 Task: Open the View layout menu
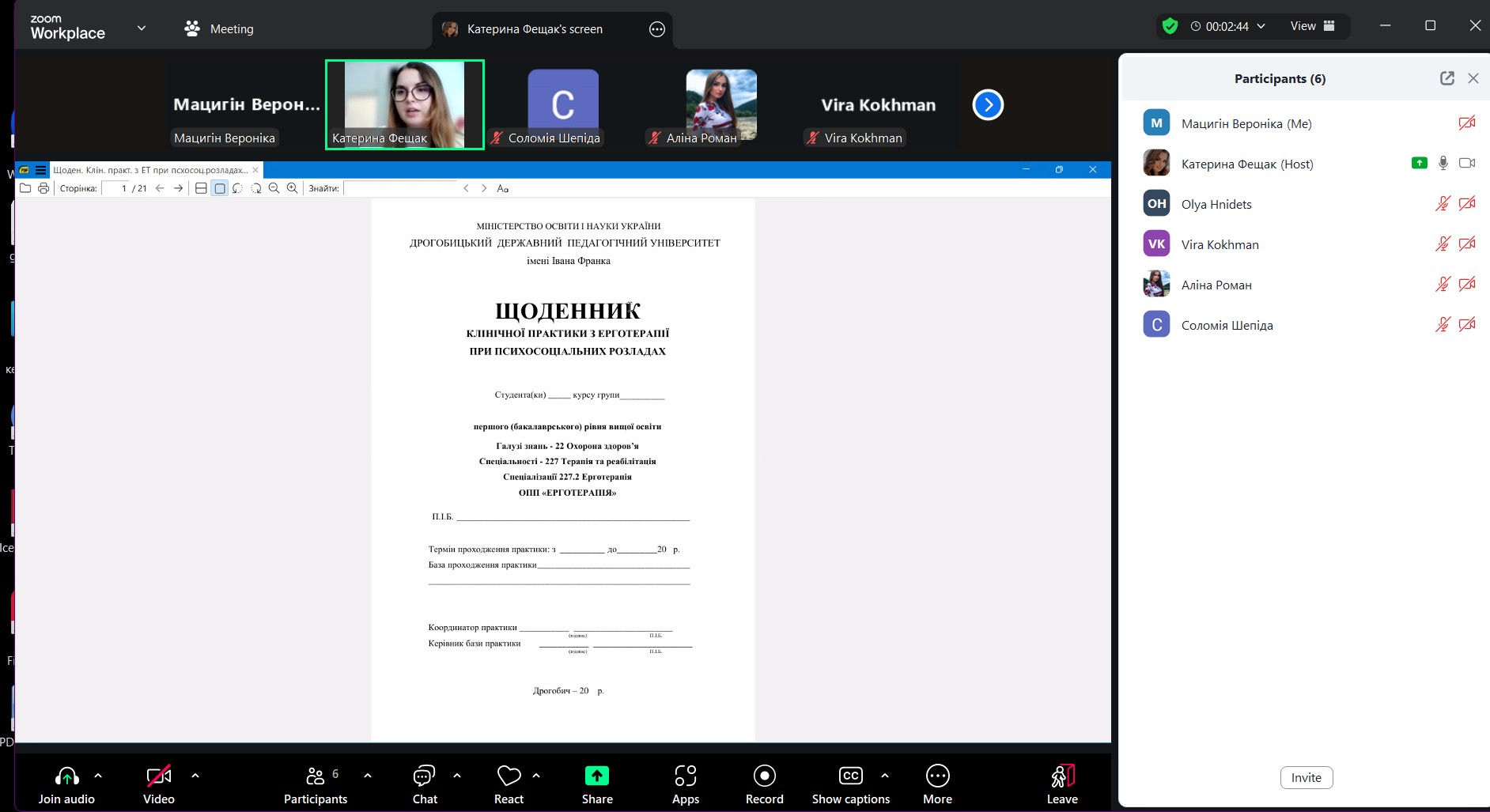pyautogui.click(x=1312, y=26)
